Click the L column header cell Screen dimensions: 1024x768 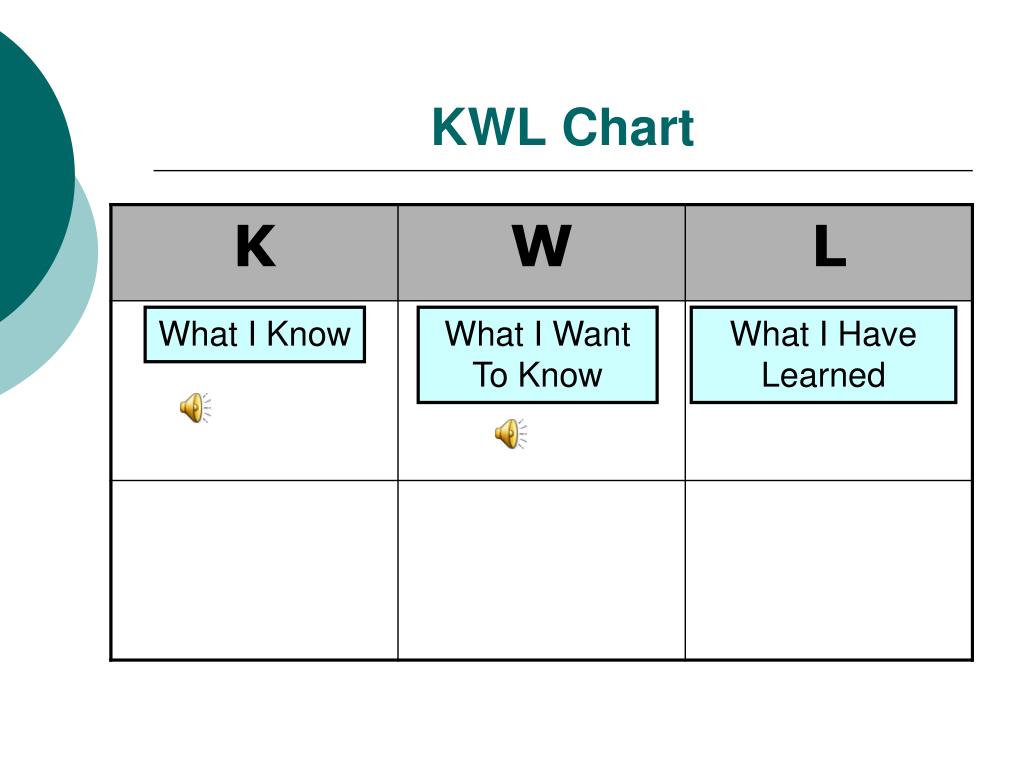pos(829,253)
